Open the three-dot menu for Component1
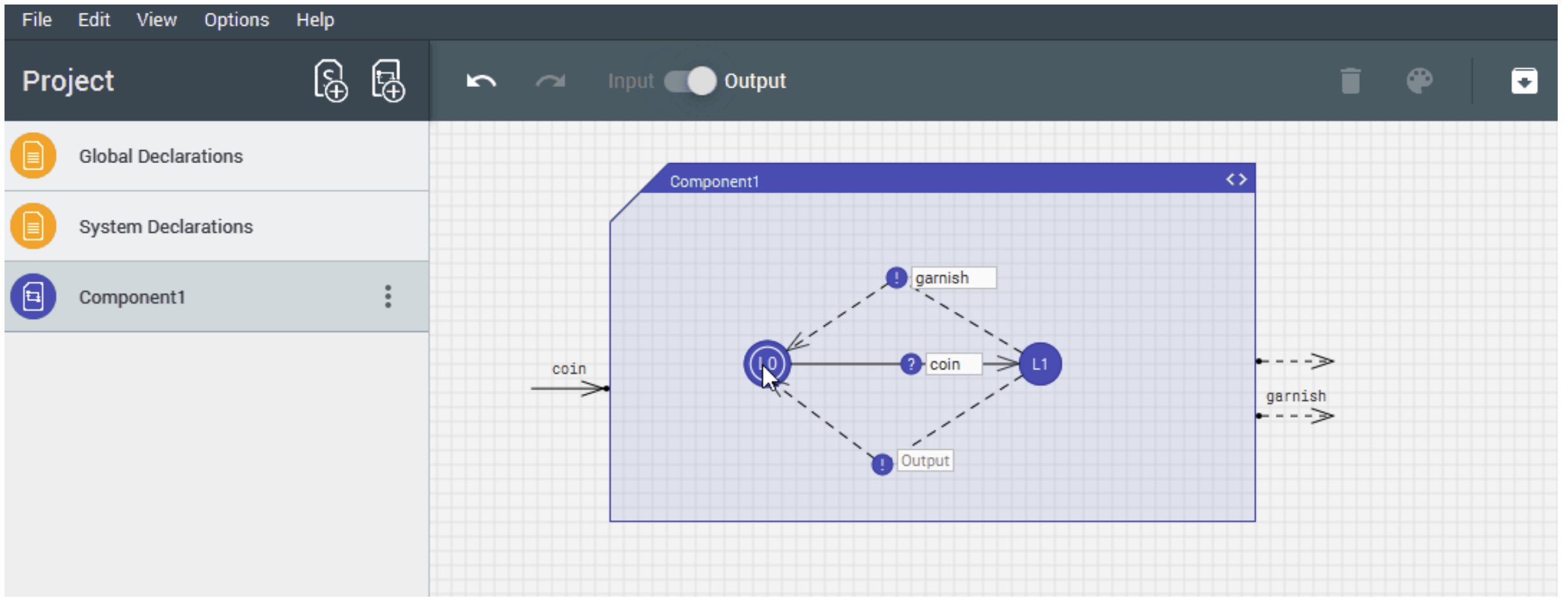Viewport: 1568px width, 611px height. 388,296
